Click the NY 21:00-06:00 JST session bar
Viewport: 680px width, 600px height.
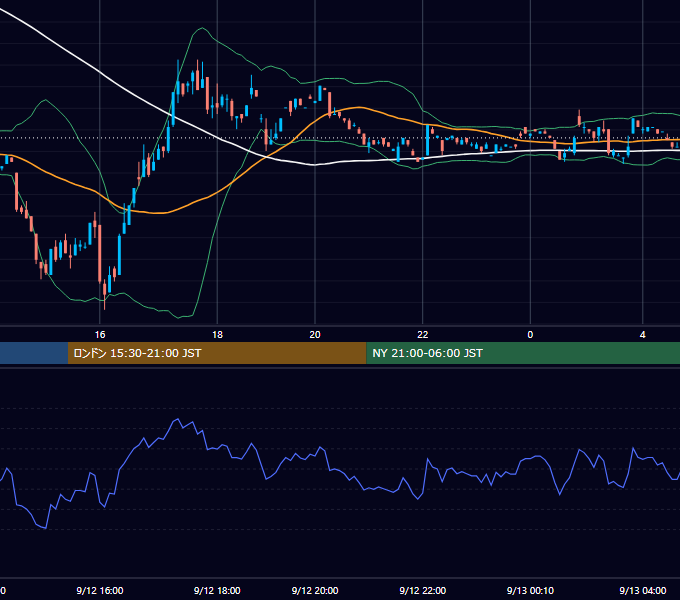pos(523,353)
